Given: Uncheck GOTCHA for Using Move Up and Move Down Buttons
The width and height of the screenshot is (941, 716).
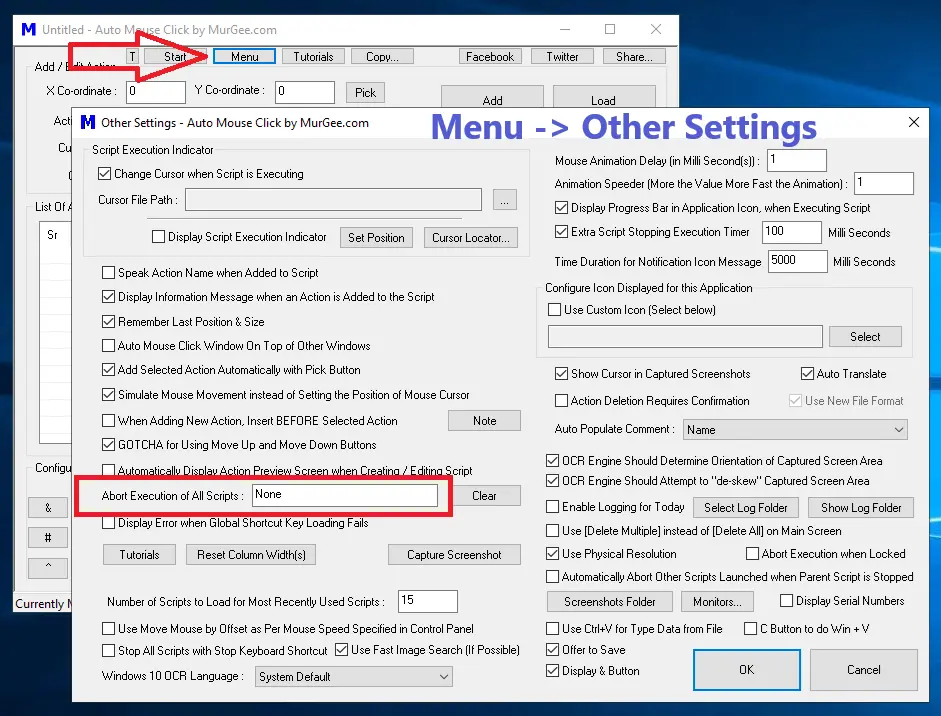Looking at the screenshot, I should [x=109, y=445].
